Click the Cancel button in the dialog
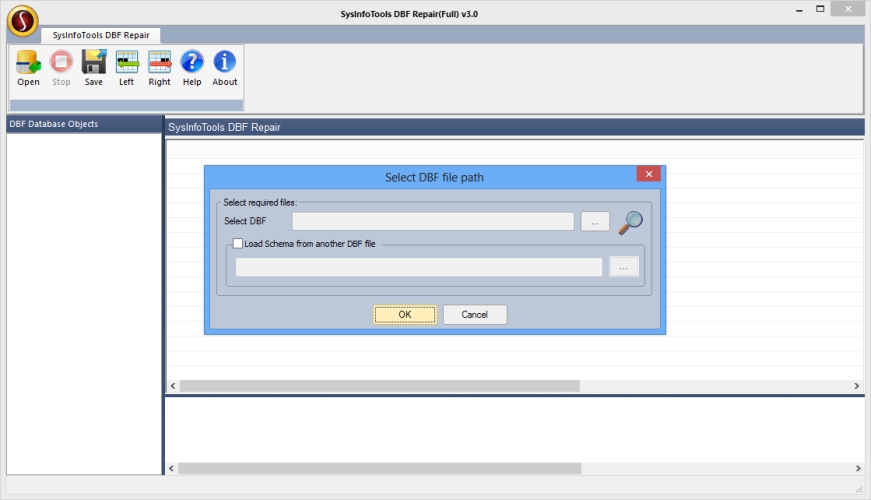 tap(475, 314)
